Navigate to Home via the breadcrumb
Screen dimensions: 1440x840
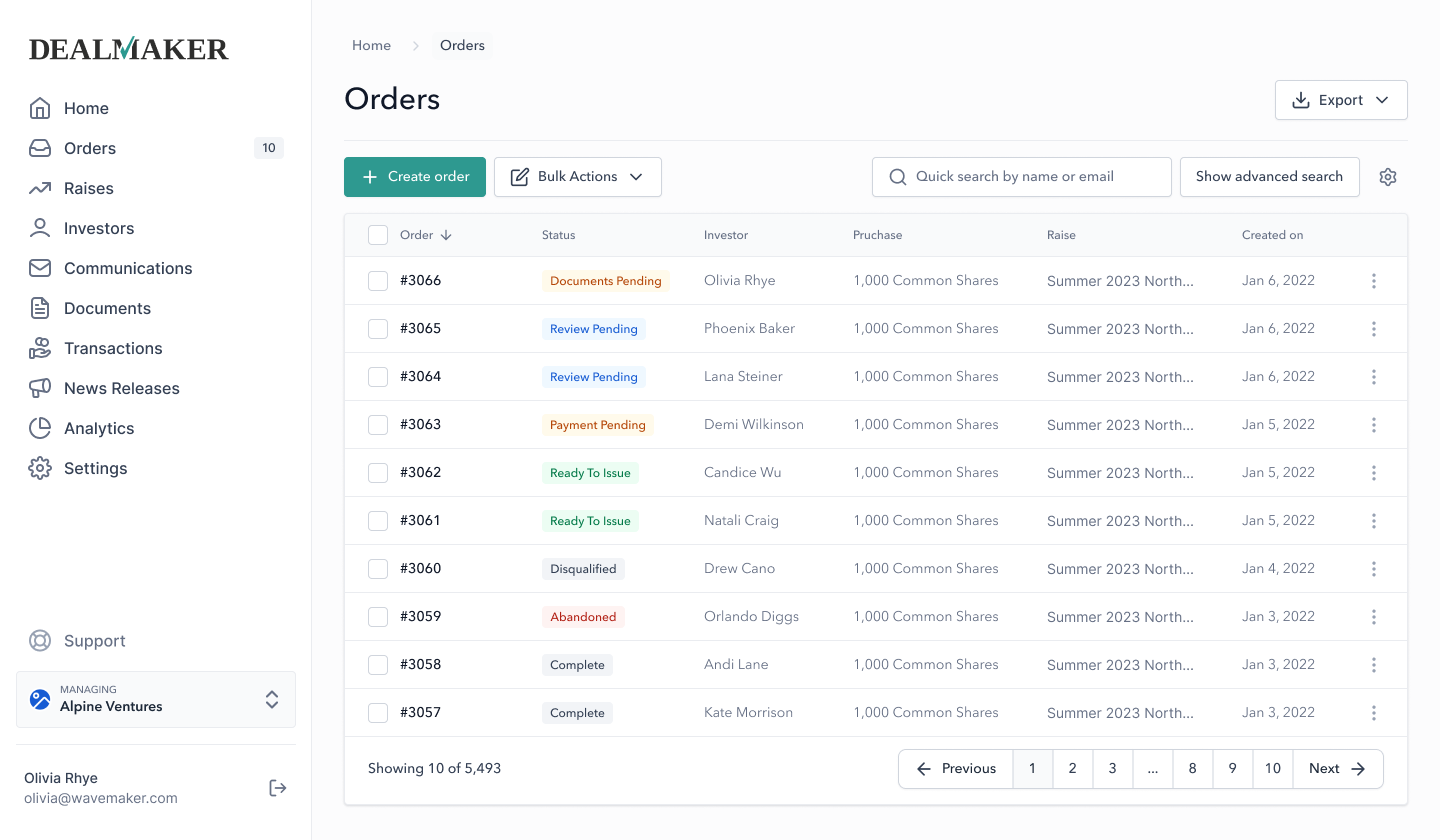[x=371, y=45]
